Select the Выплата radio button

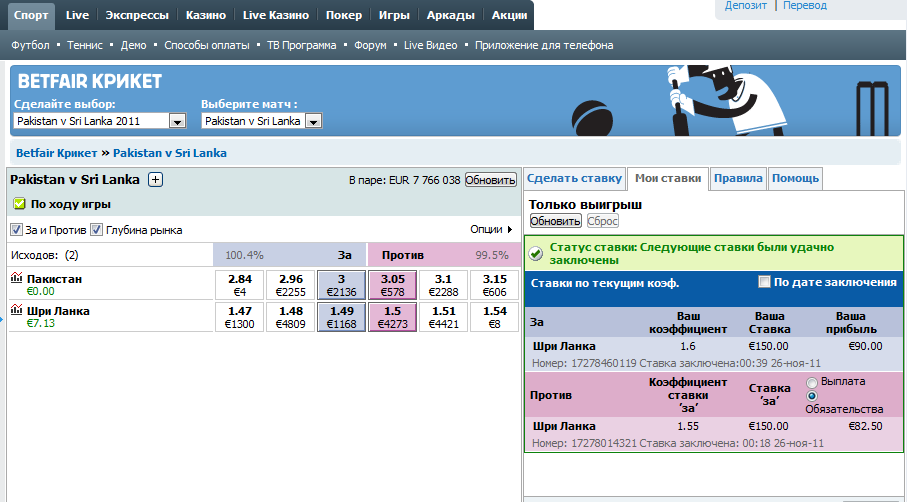click(812, 382)
